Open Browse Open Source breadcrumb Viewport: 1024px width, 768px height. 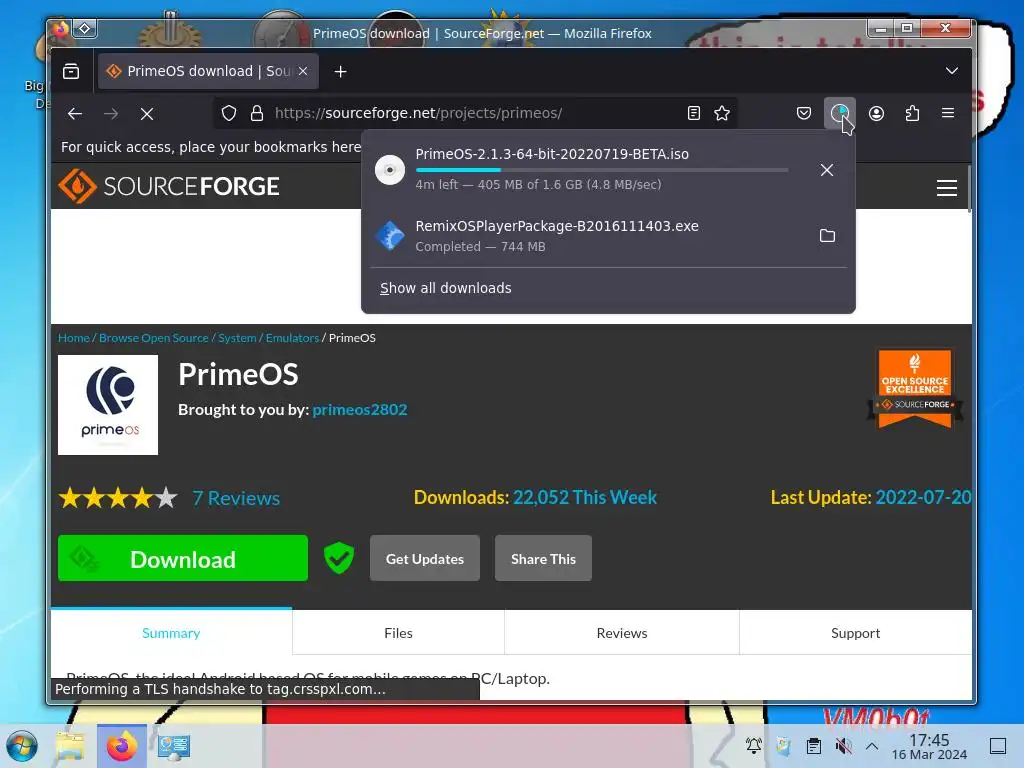pos(153,338)
